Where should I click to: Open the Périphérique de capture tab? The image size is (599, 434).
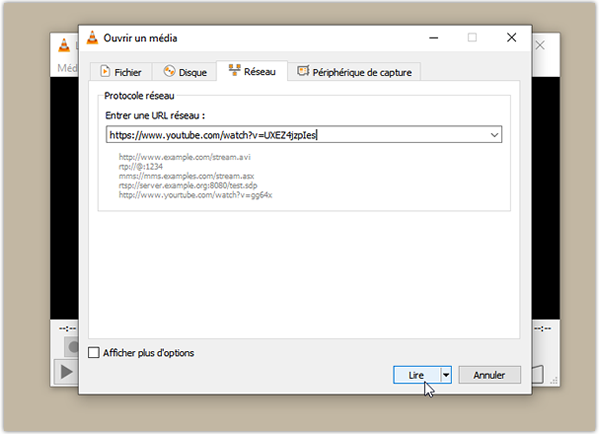click(x=354, y=72)
